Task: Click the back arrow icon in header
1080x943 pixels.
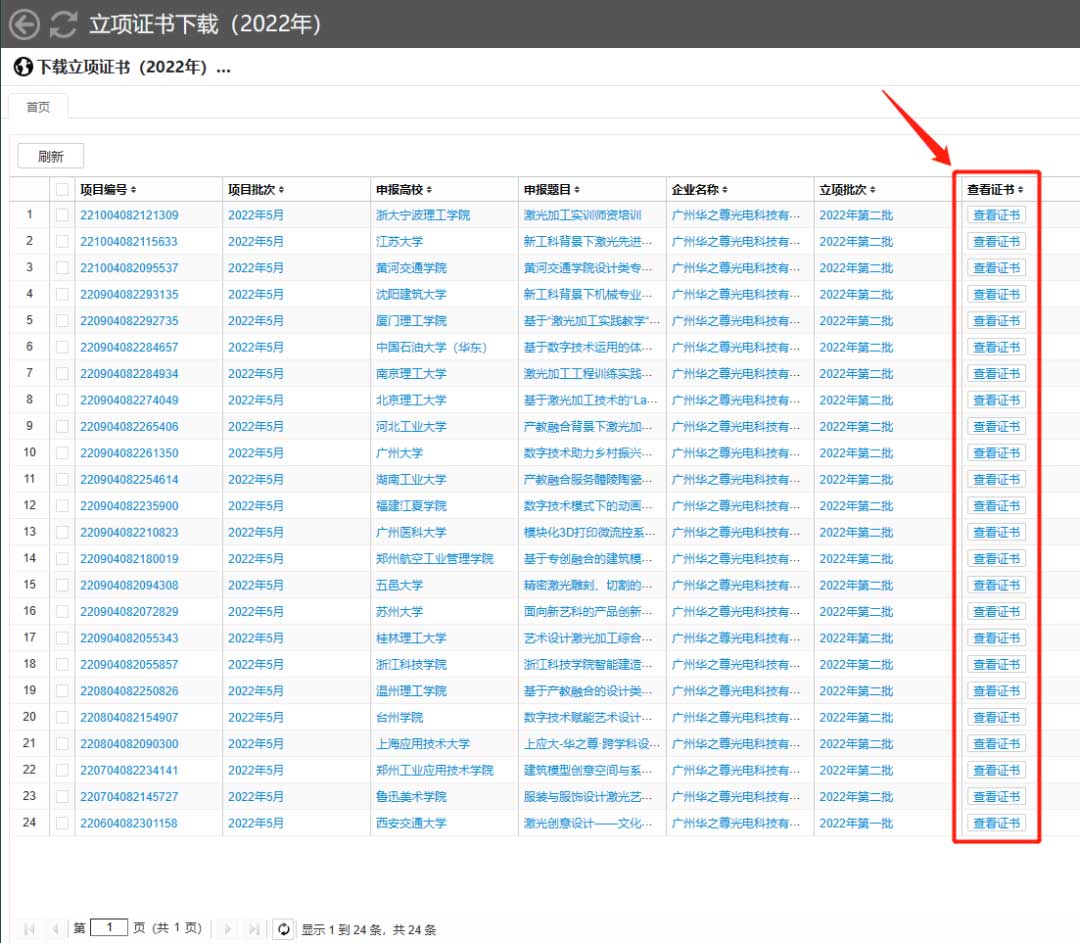Action: click(x=24, y=24)
